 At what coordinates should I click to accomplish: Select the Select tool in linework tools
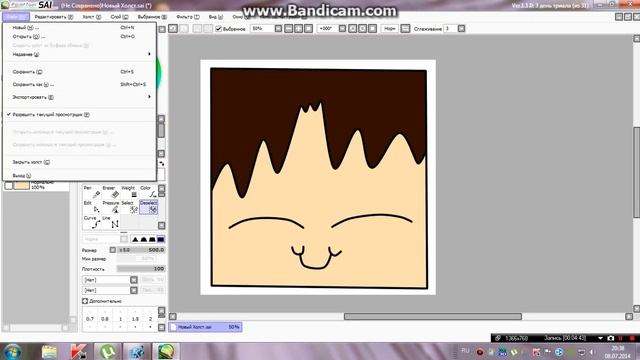pos(129,207)
